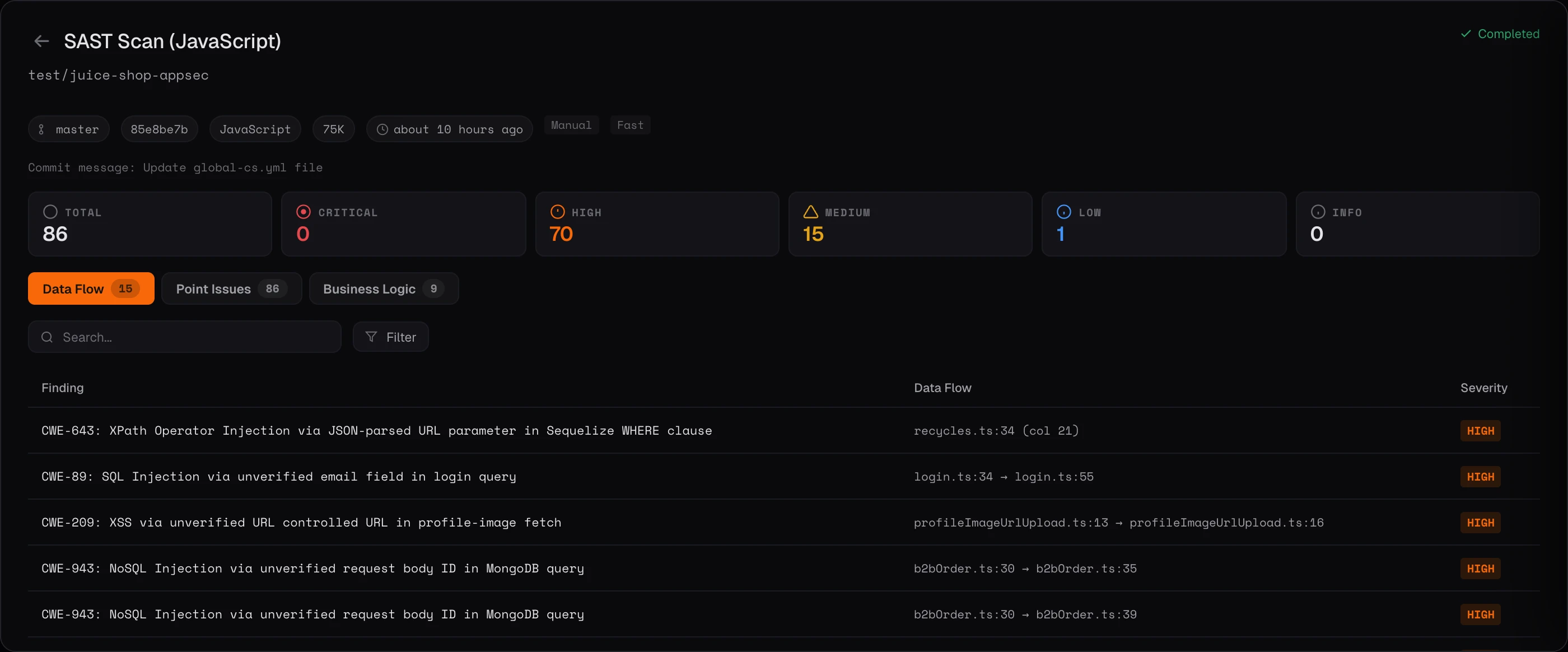Viewport: 1568px width, 652px height.
Task: Select the TOTAL 86 summary card
Action: pos(150,223)
